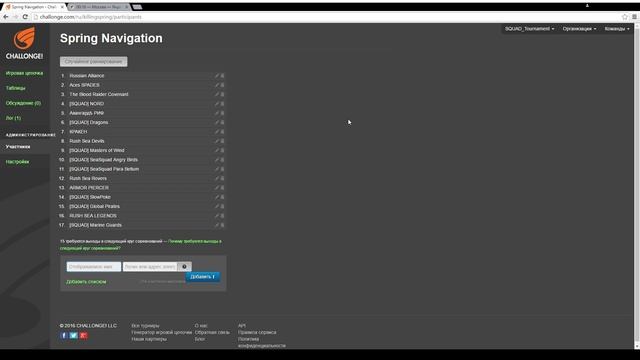
Task: Delete the [SQUAD] Dragons participant
Action: click(222, 122)
